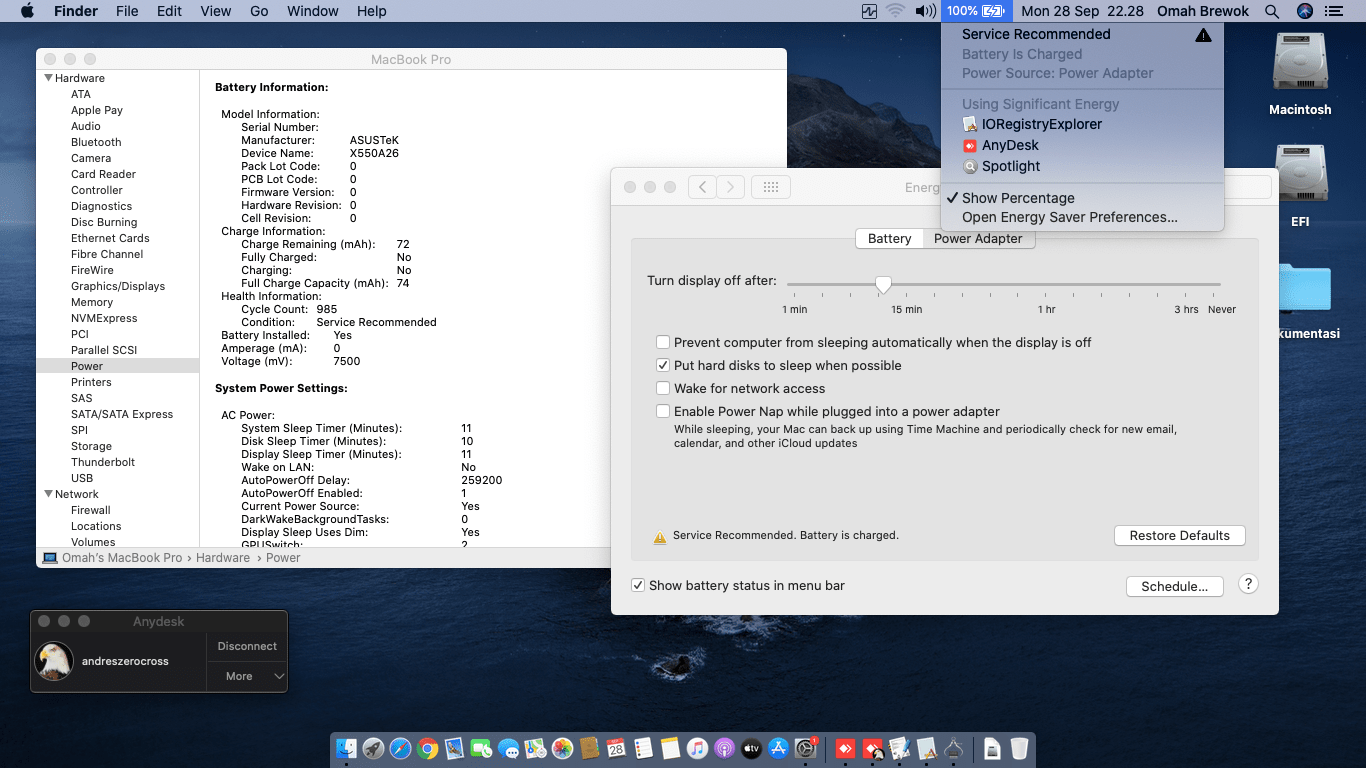The height and width of the screenshot is (768, 1366).
Task: Open the 100% battery status menu
Action: pos(976,11)
